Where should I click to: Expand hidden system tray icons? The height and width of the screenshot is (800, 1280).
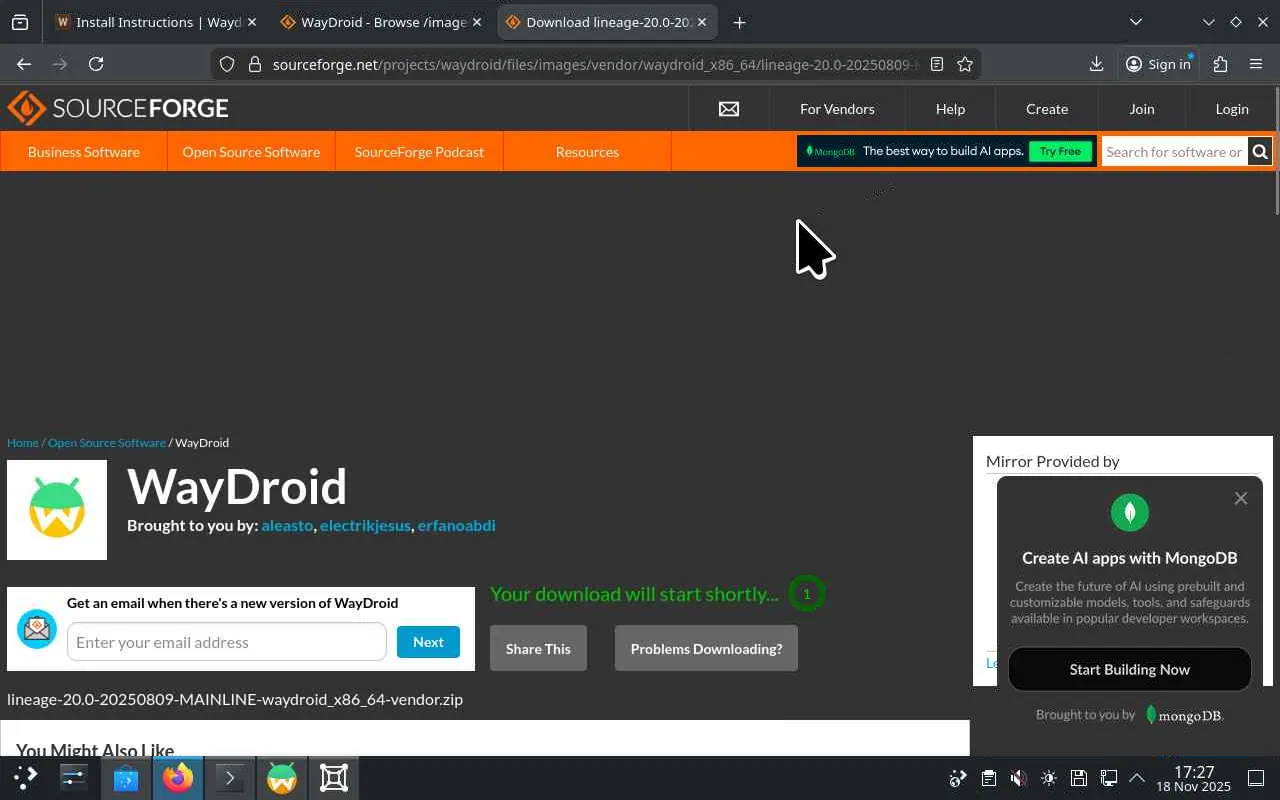[x=1137, y=778]
